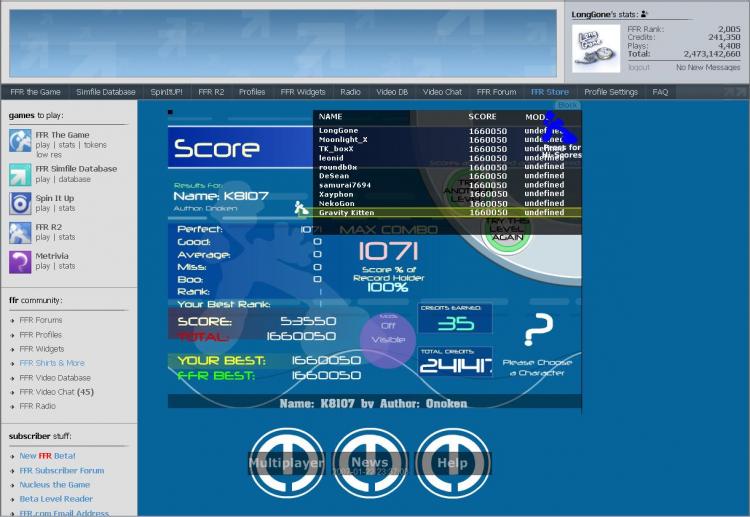Click the small dancer icon beside song name

[x=299, y=208]
